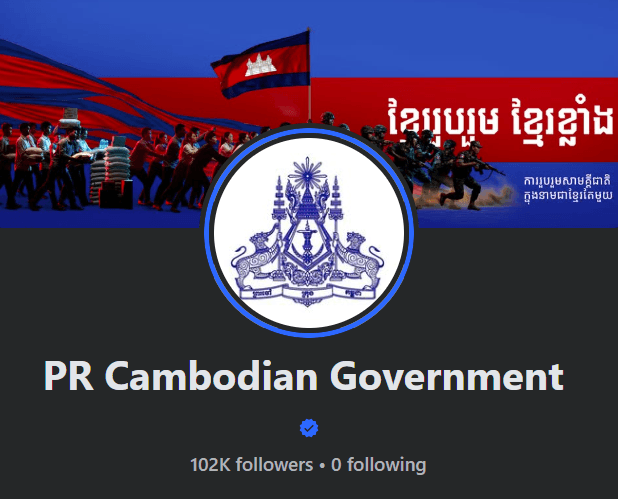Click the blue ring around the profile picture
Screen dimensions: 618x499
[x=309, y=132]
